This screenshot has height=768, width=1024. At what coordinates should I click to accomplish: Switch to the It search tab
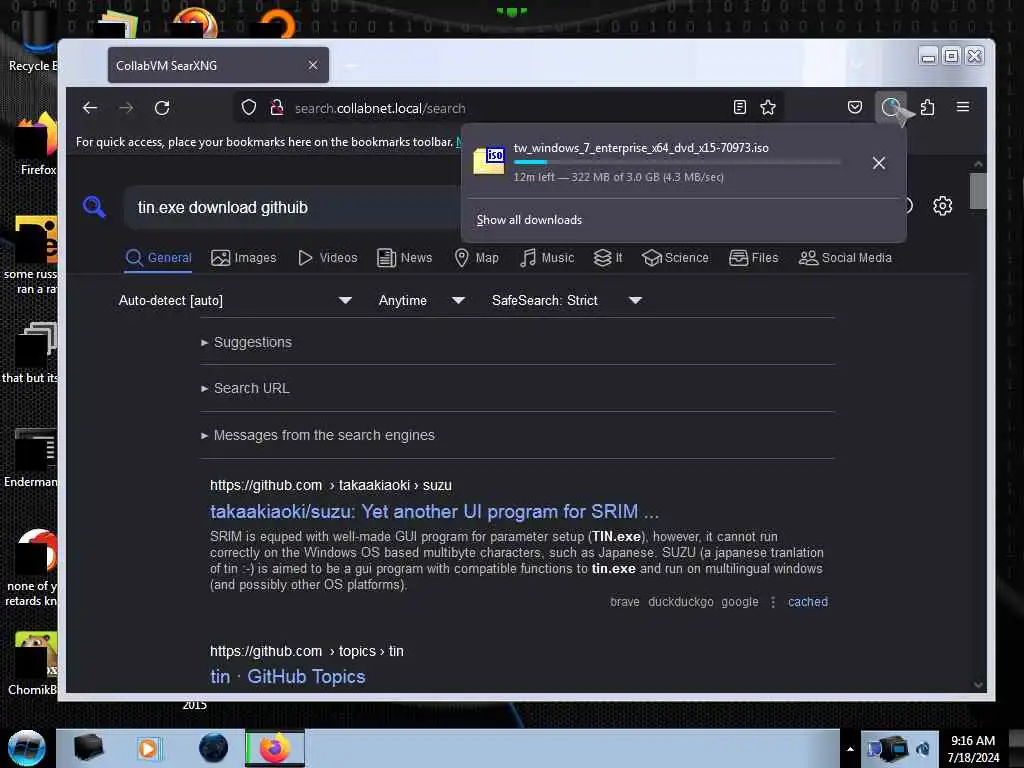(x=608, y=258)
